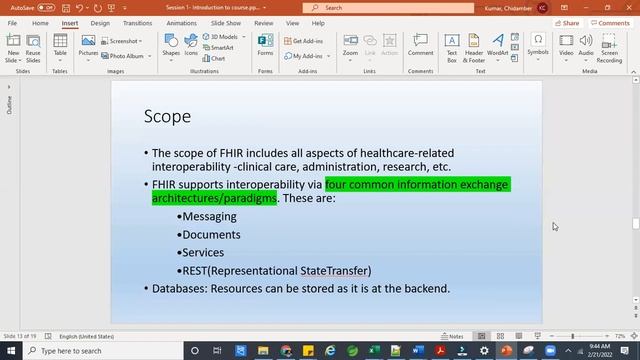Start Slide Show from status bar icon
Screen dimensions: 640x360
pos(538,336)
